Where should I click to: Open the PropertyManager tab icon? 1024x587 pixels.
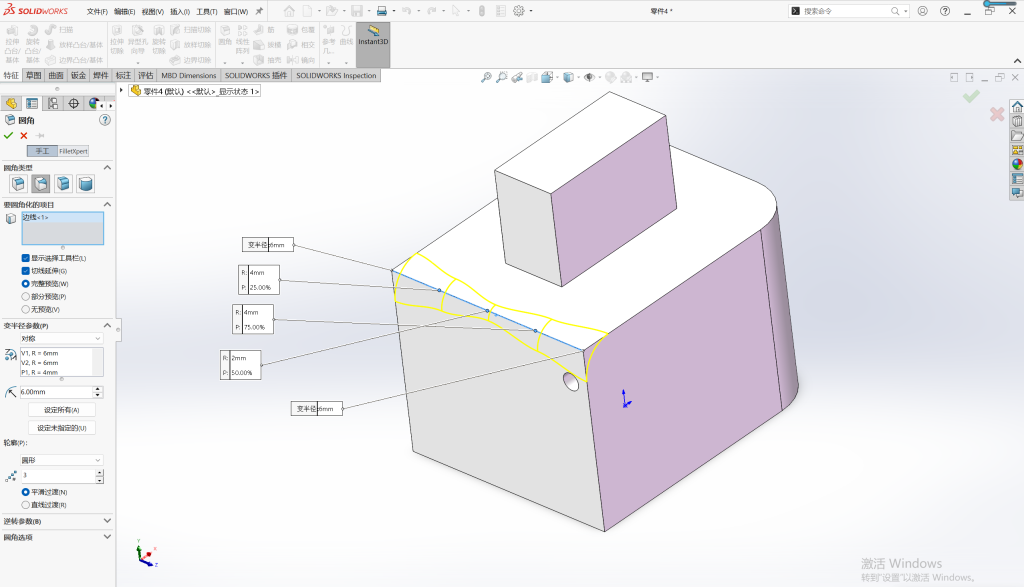[32, 103]
